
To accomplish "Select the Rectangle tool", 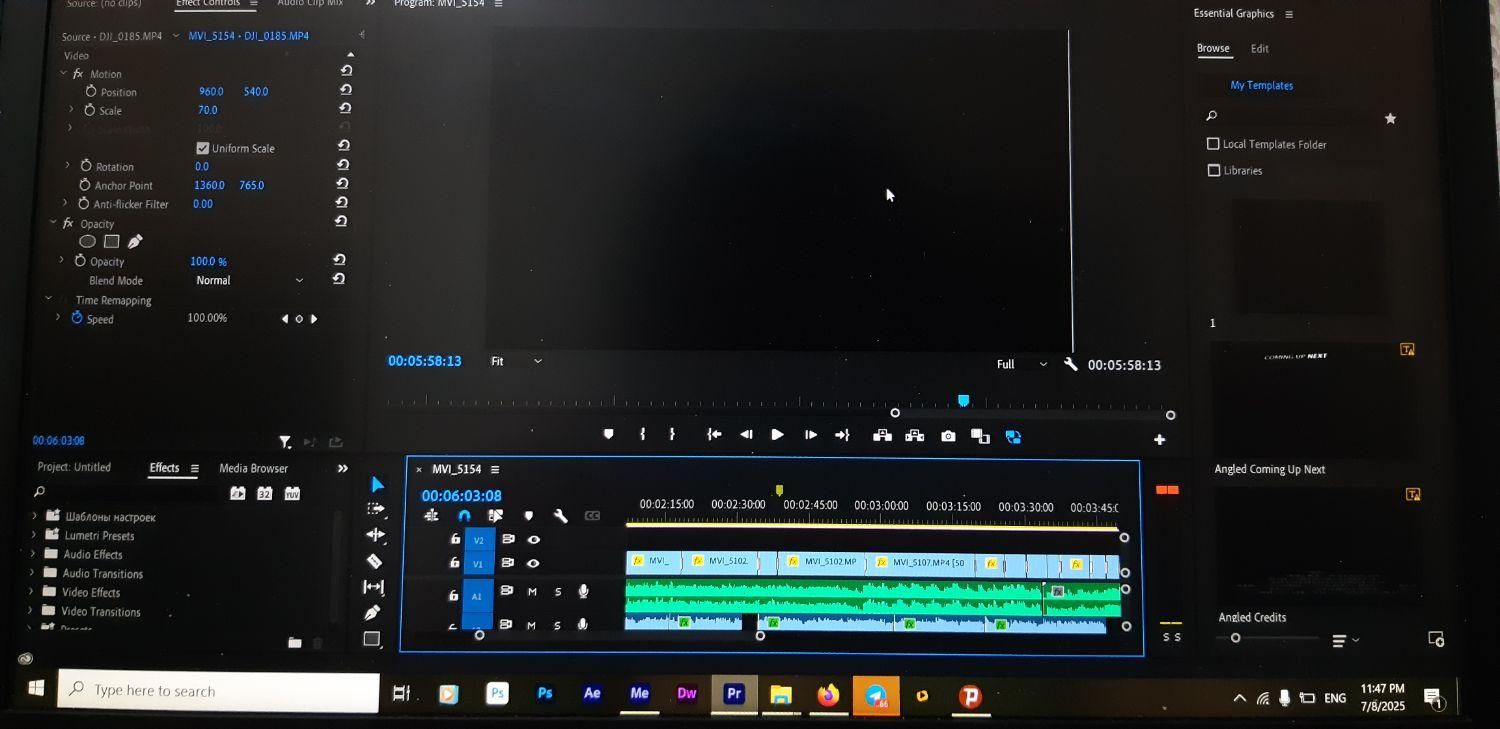I will click(x=371, y=639).
